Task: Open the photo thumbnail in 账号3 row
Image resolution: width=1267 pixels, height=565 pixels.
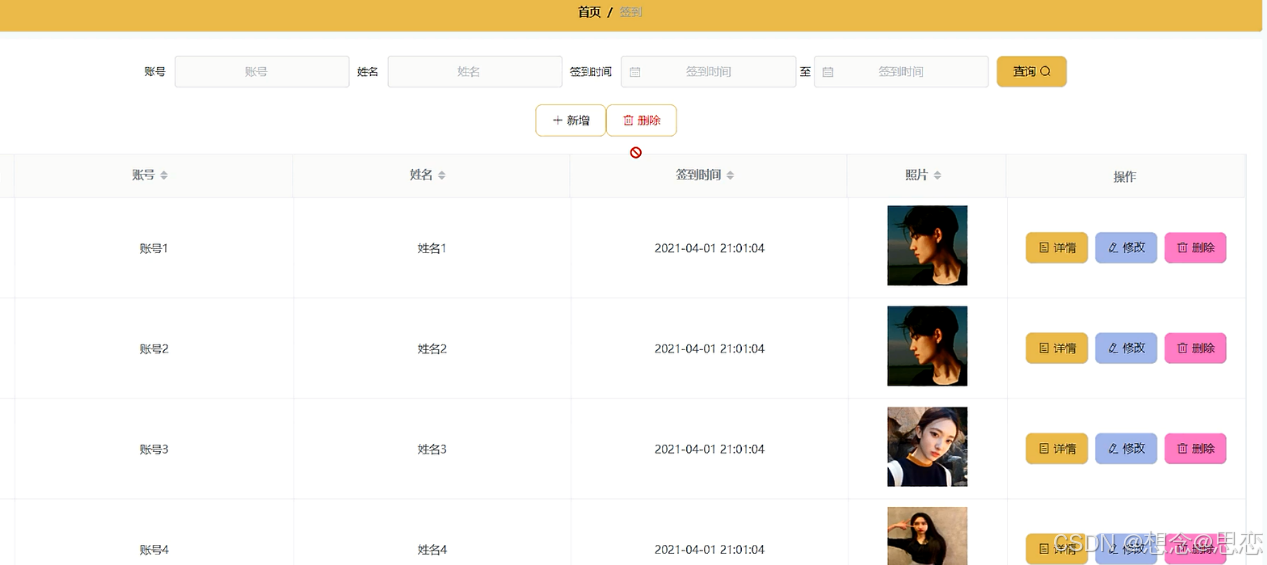Action: [927, 447]
